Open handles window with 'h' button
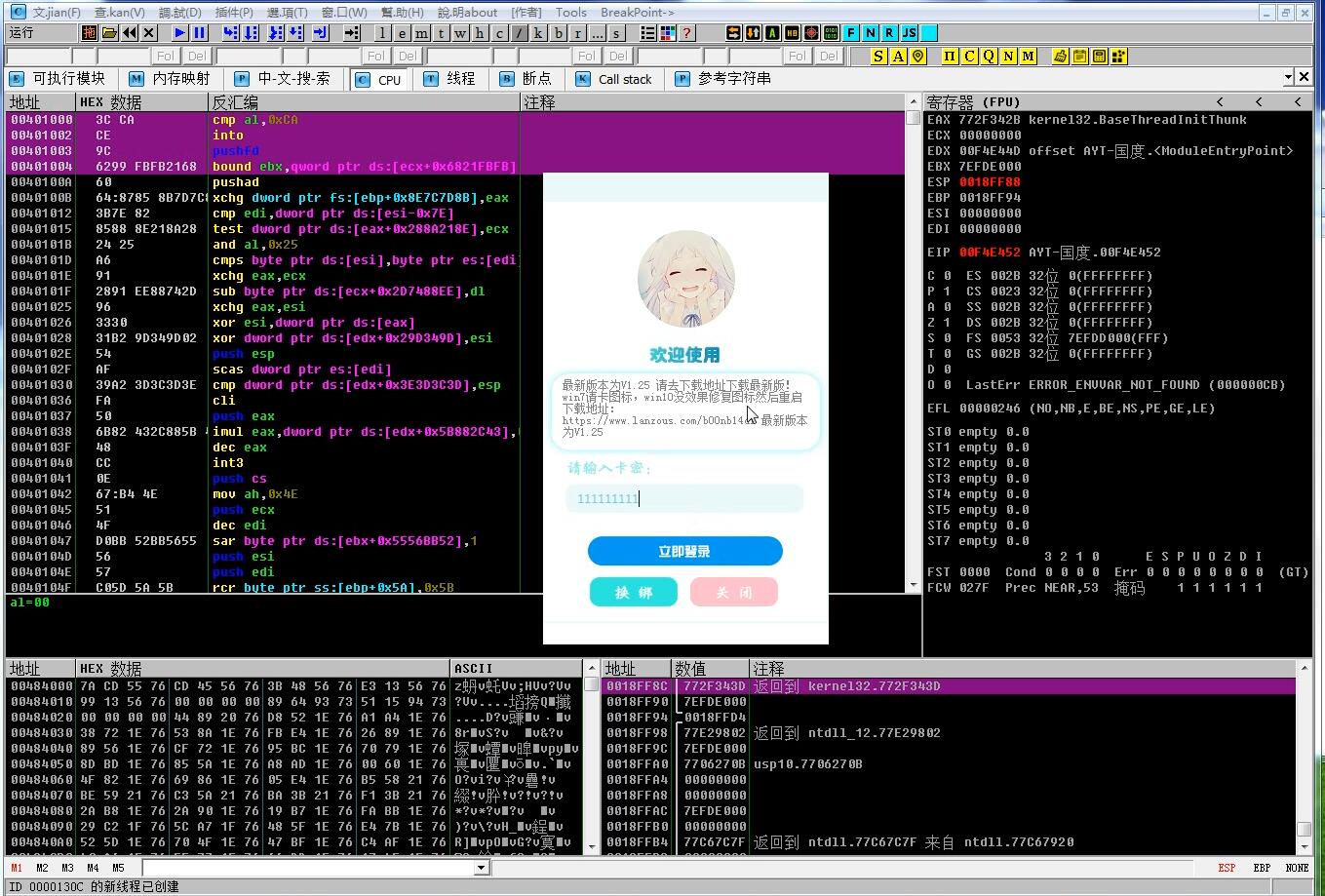The height and width of the screenshot is (896, 1325). click(x=480, y=32)
